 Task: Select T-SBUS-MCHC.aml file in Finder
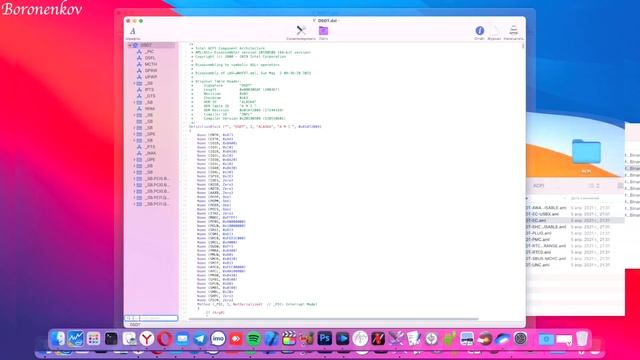coord(546,258)
